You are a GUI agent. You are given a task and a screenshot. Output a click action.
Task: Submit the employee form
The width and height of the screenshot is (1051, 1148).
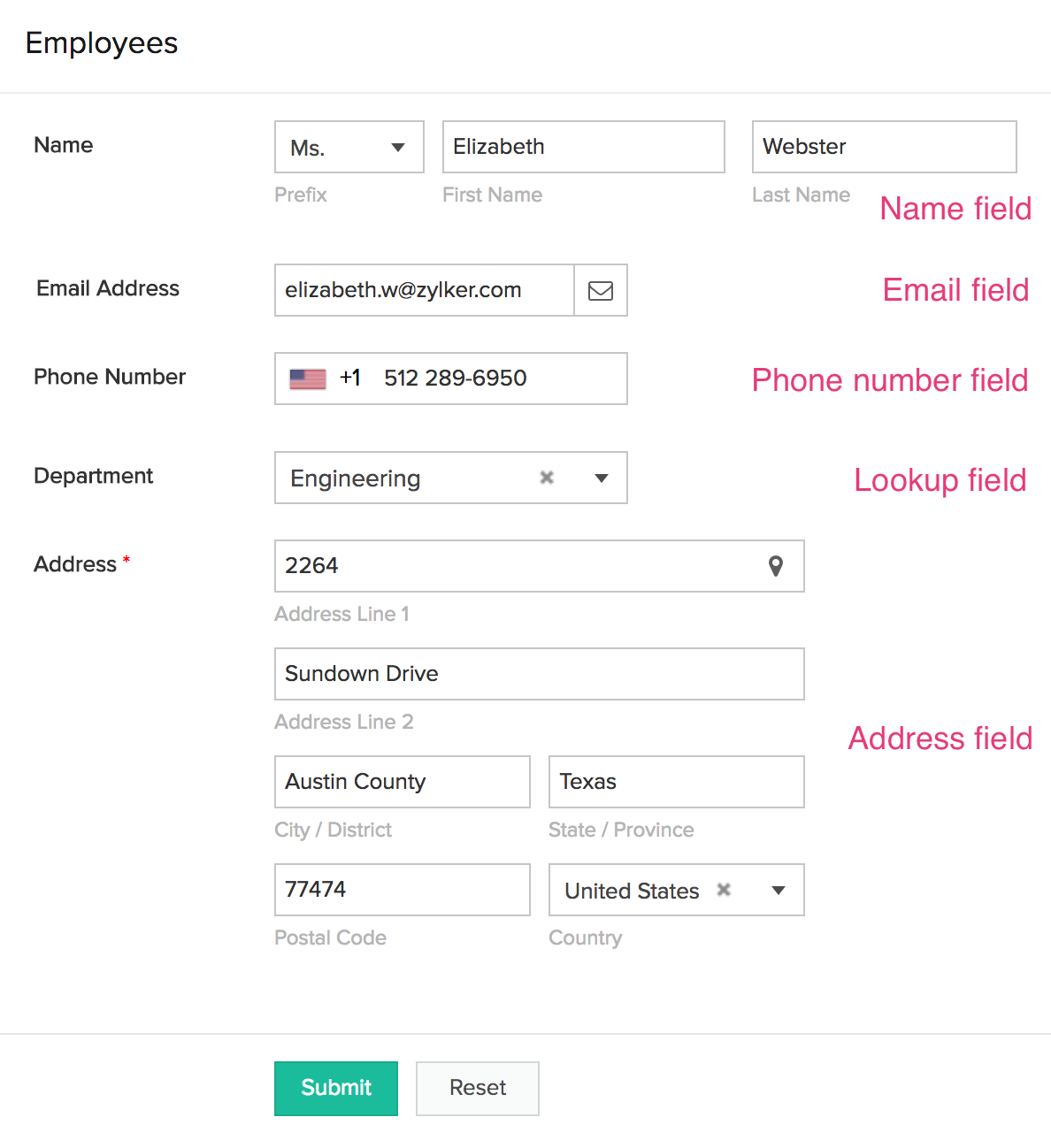click(x=336, y=1088)
